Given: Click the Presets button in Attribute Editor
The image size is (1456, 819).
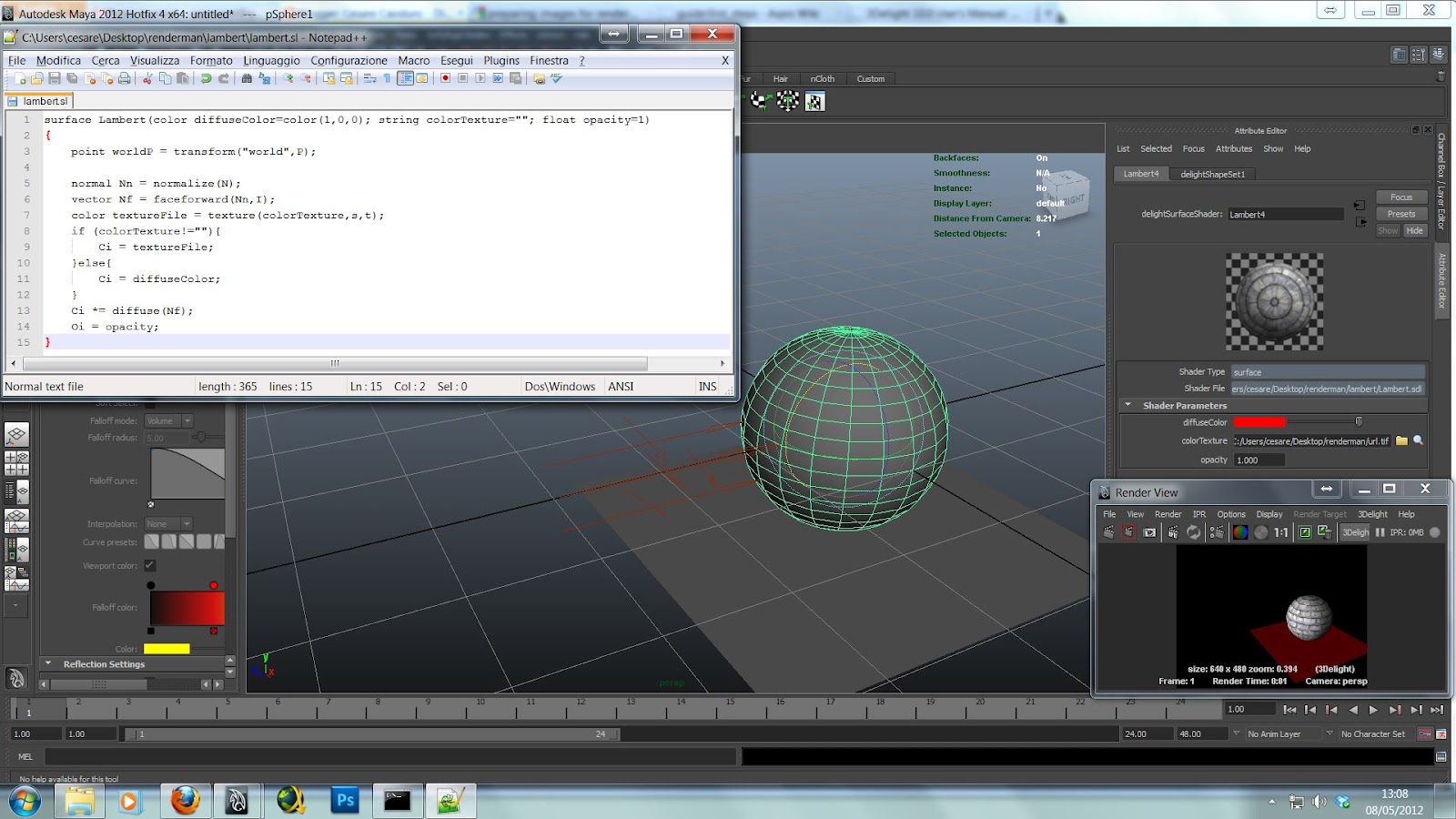Looking at the screenshot, I should coord(1400,213).
